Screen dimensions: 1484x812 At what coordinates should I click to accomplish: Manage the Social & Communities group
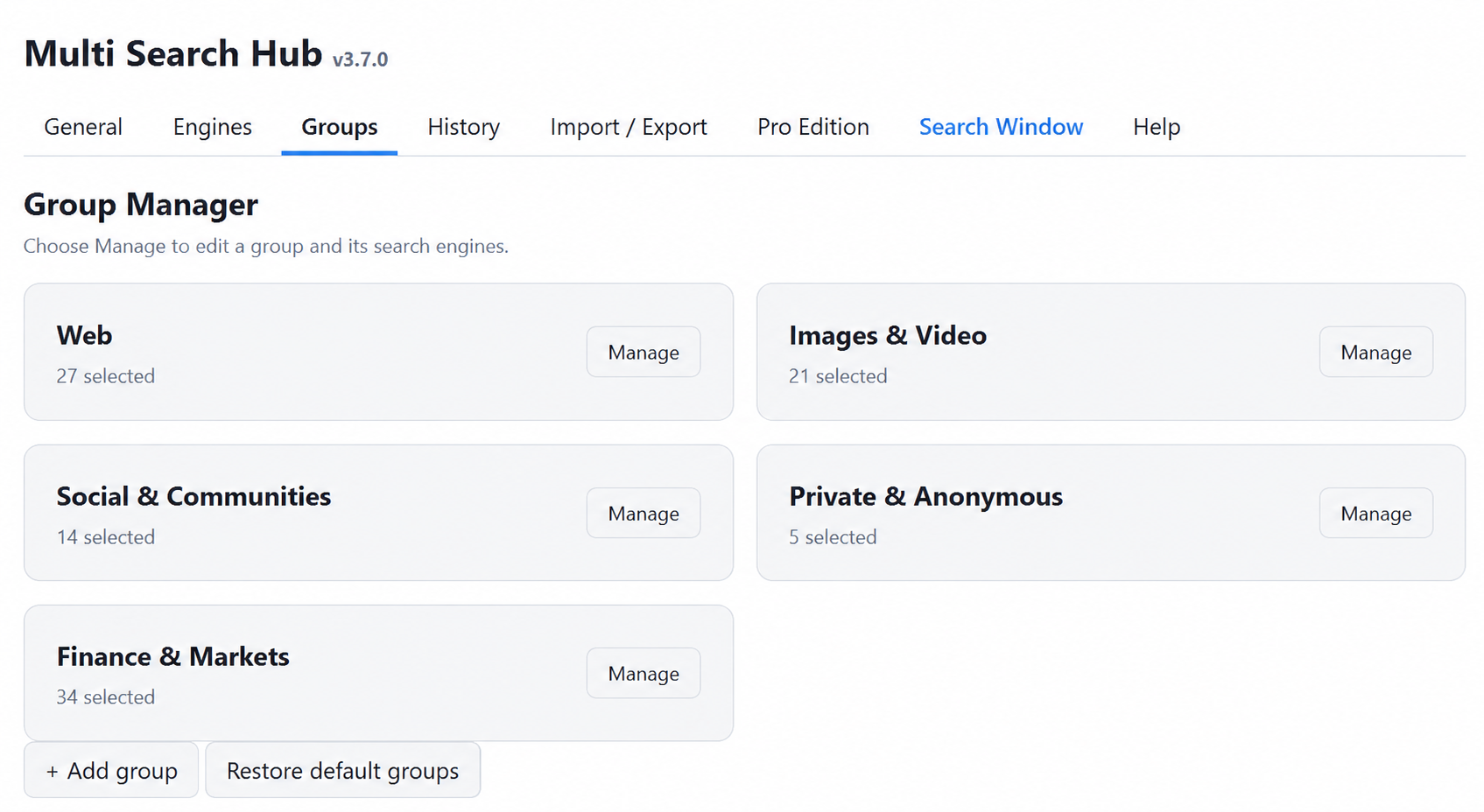point(644,513)
